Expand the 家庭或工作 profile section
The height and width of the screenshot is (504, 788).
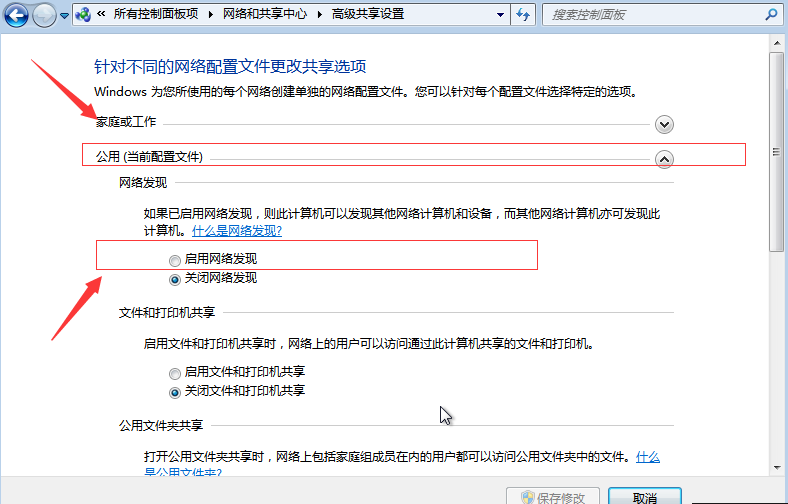click(x=663, y=124)
